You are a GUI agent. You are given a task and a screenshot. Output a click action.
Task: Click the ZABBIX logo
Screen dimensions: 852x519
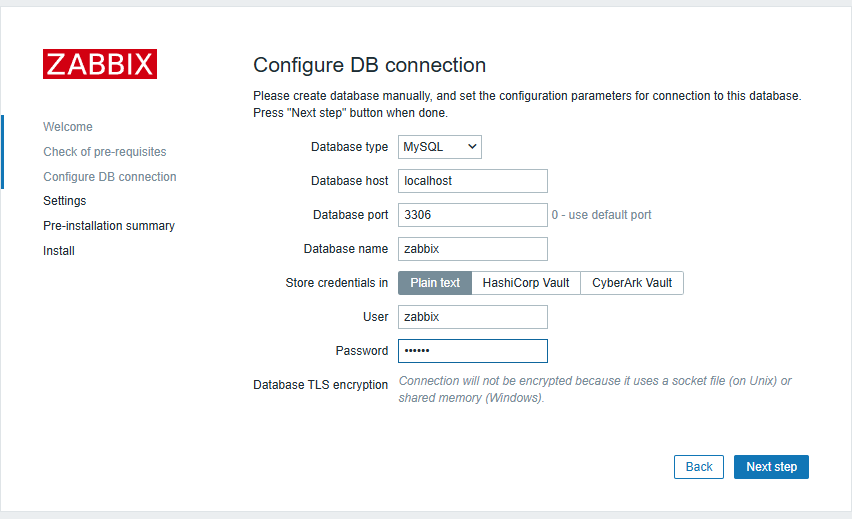pyautogui.click(x=100, y=64)
